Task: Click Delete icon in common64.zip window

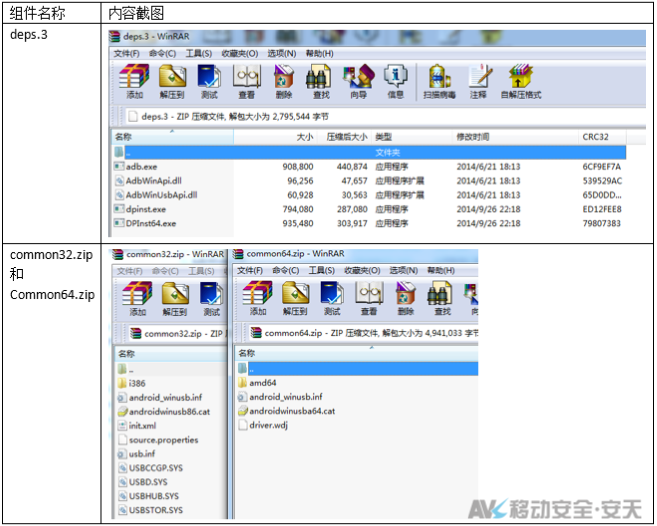Action: (406, 298)
